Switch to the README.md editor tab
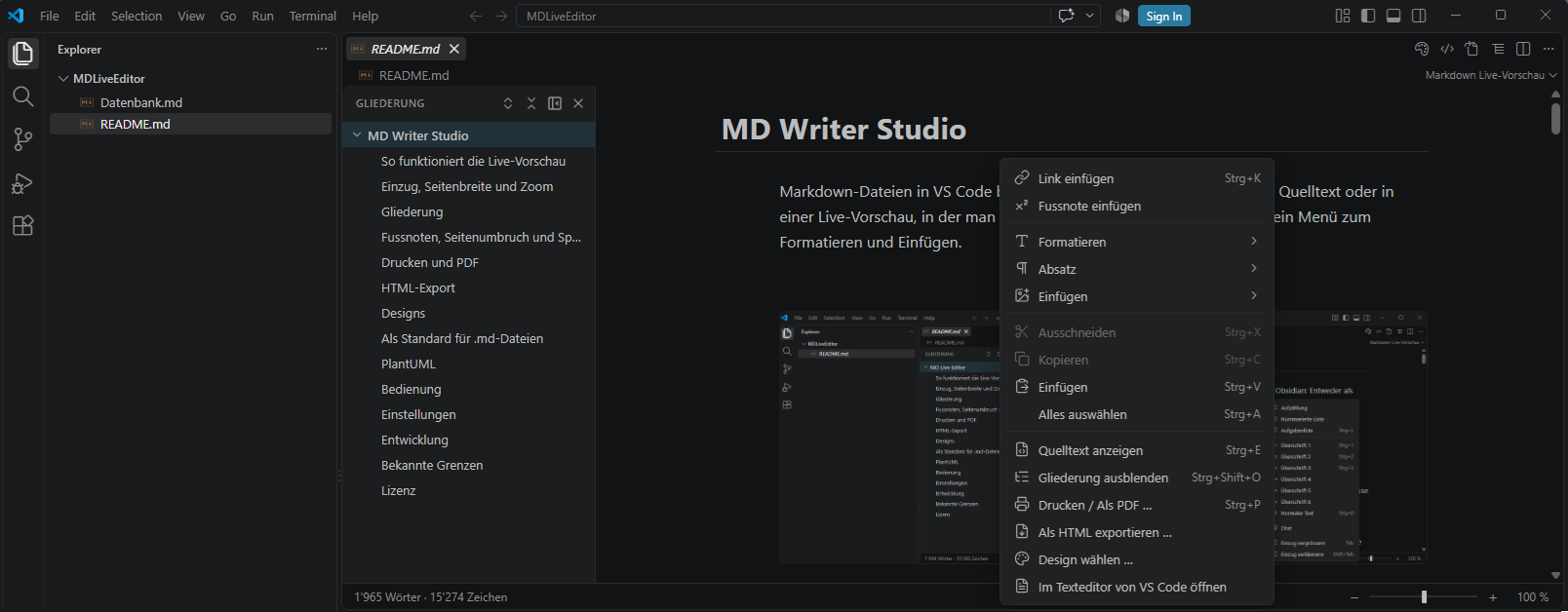The image size is (1568, 612). pyautogui.click(x=406, y=49)
